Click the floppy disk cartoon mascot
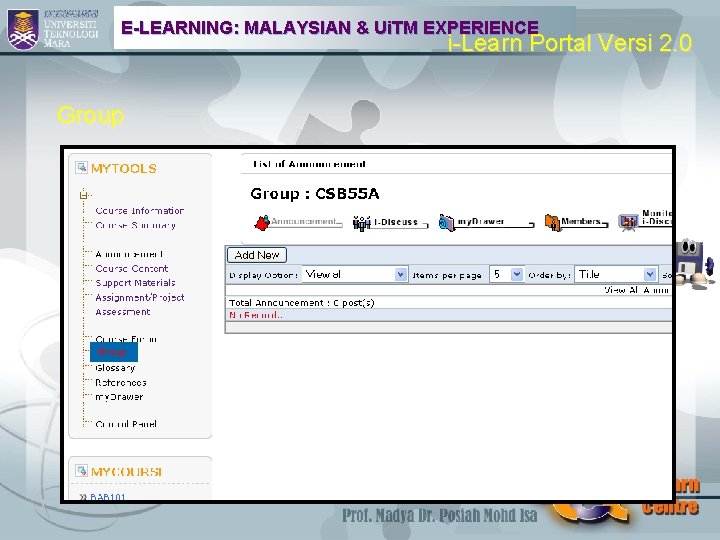720x540 pixels. 695,263
